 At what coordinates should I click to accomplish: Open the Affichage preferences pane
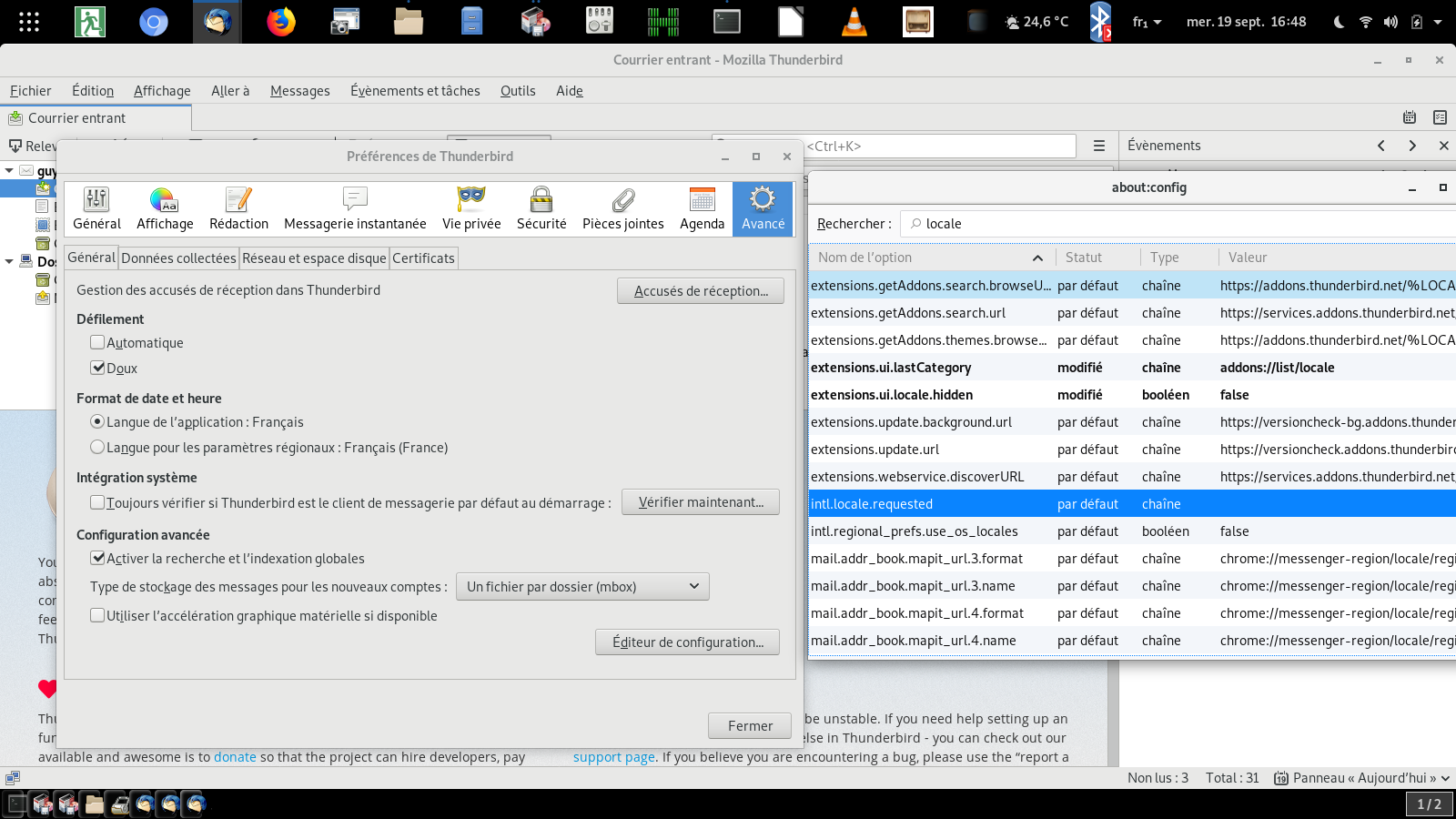(x=165, y=209)
